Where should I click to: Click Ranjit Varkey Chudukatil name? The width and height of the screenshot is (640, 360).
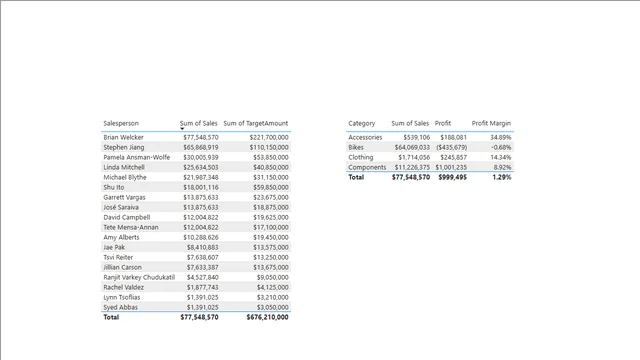(139, 277)
